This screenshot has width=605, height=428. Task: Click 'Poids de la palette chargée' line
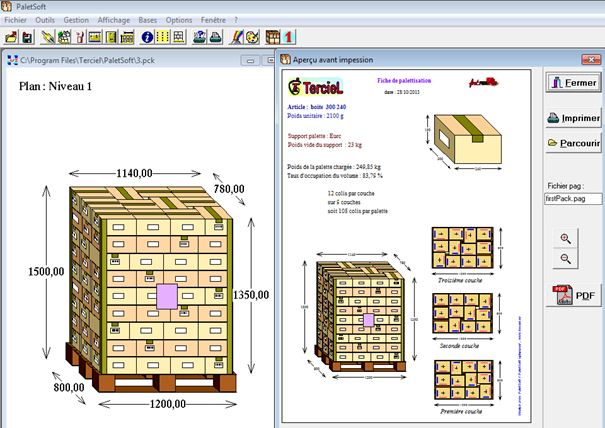(334, 167)
